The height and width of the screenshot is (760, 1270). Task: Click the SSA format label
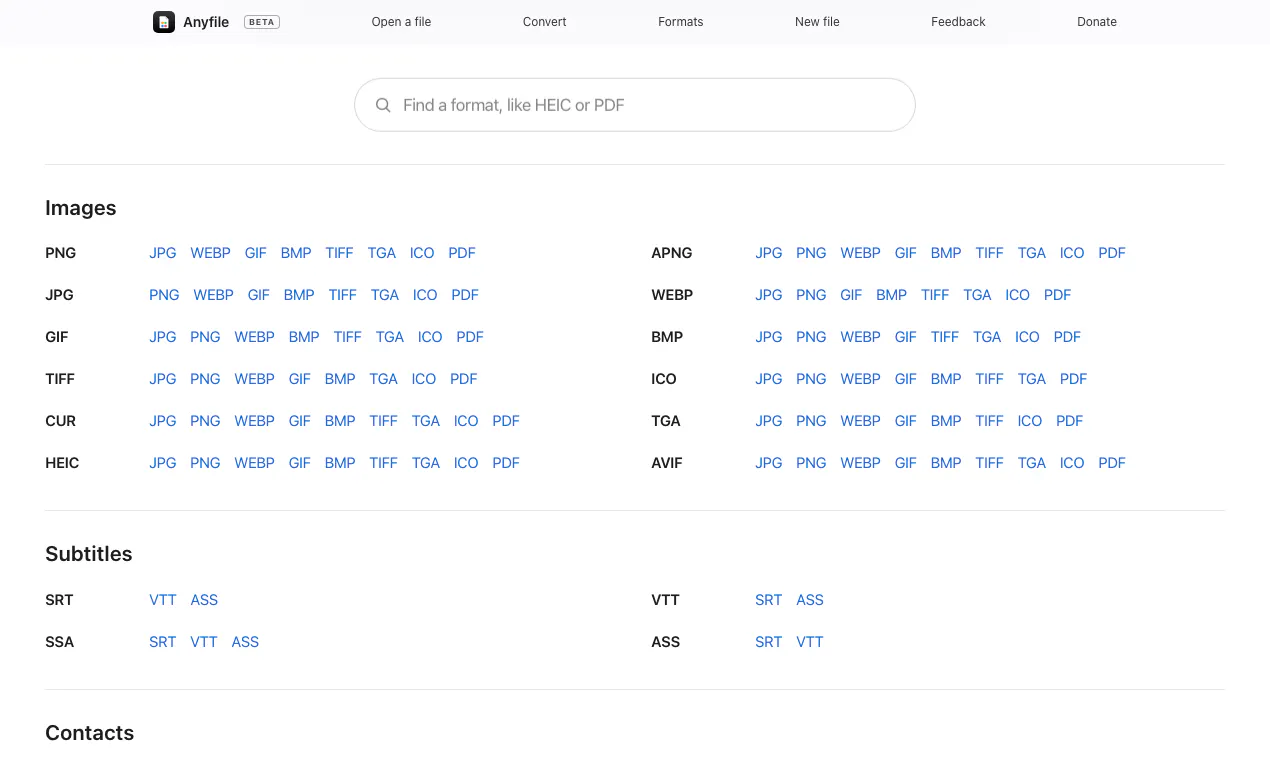[60, 642]
